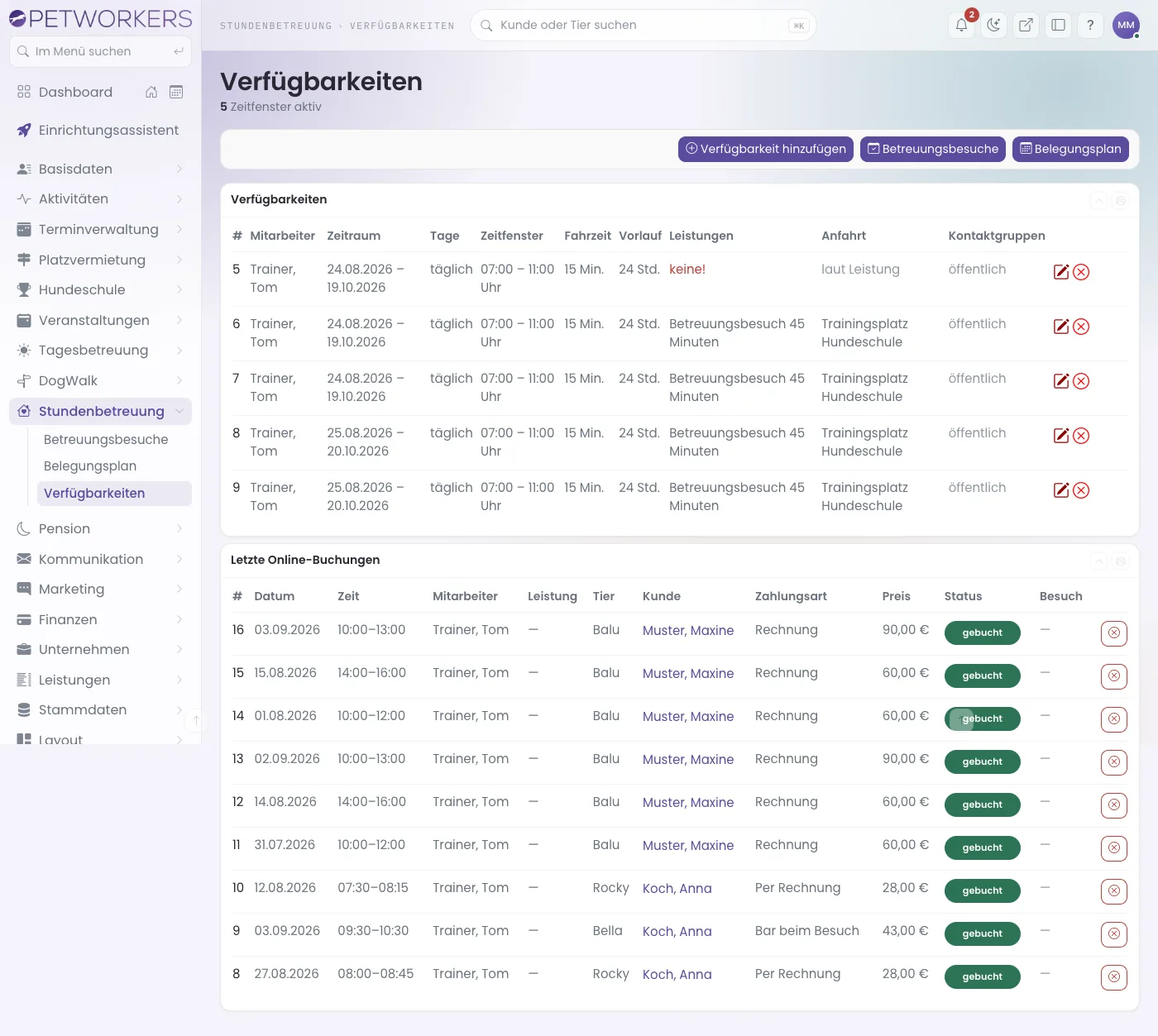Viewport: 1158px width, 1036px height.
Task: Expand Basisdaten menu
Action: [100, 169]
